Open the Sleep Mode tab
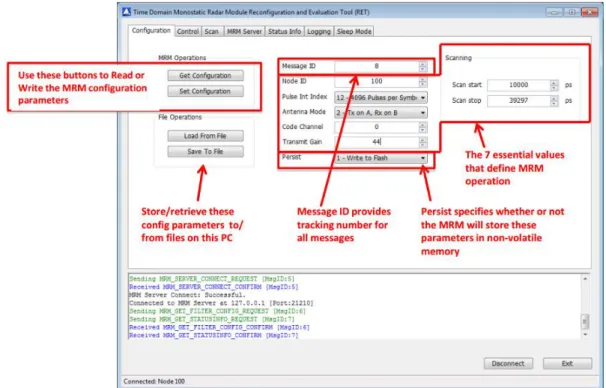The height and width of the screenshot is (388, 606). [x=354, y=32]
